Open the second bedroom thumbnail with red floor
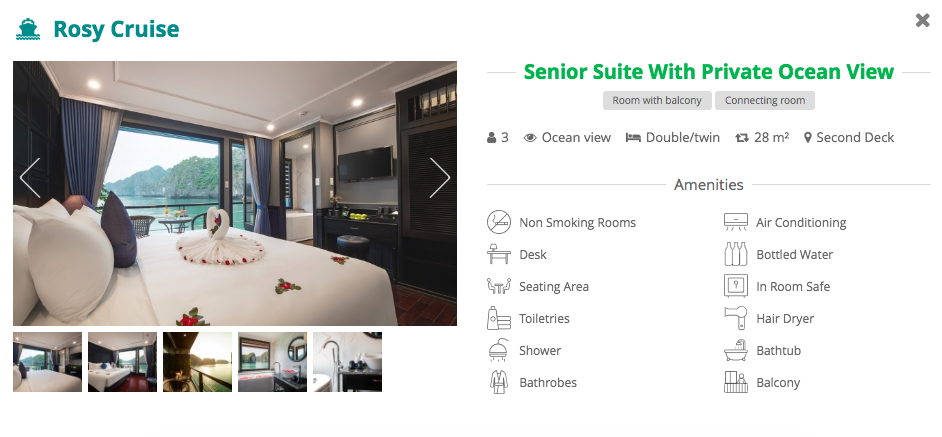The width and height of the screenshot is (942, 437). 123,362
